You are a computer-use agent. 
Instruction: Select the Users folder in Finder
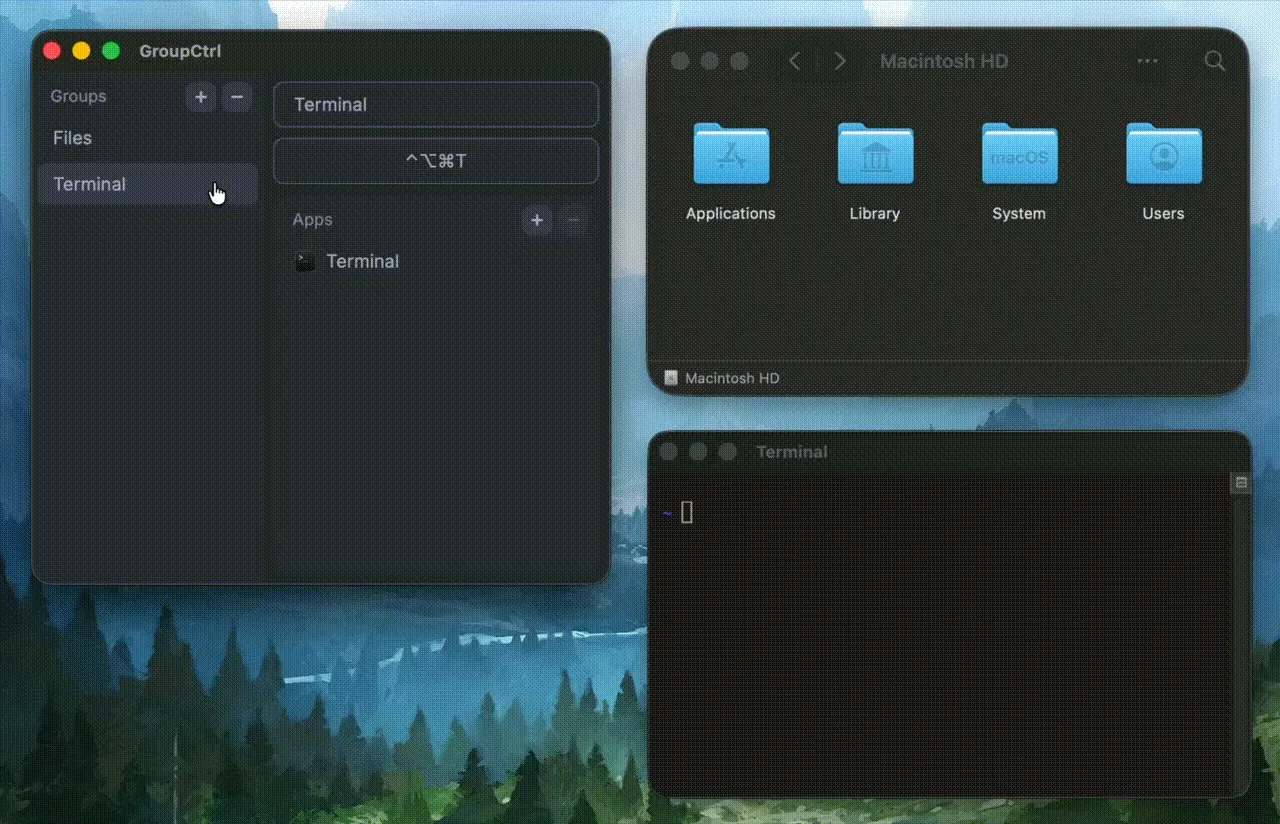(1163, 171)
